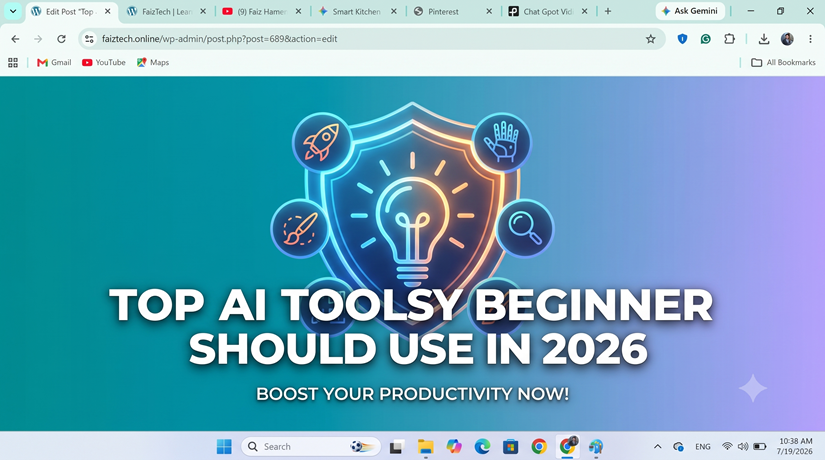Screen dimensions: 825x460
Task: Open Task View on the taskbar
Action: click(x=397, y=447)
